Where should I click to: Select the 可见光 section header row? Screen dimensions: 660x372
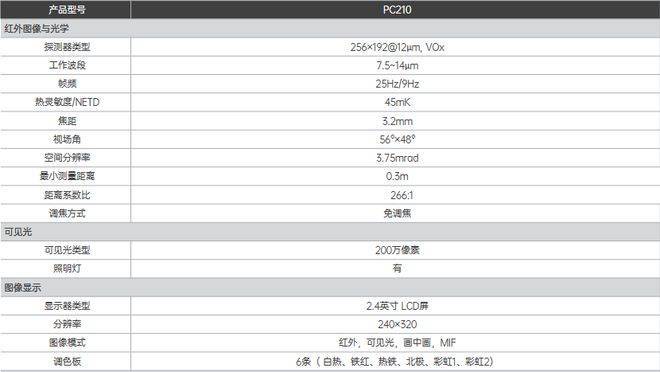330,232
